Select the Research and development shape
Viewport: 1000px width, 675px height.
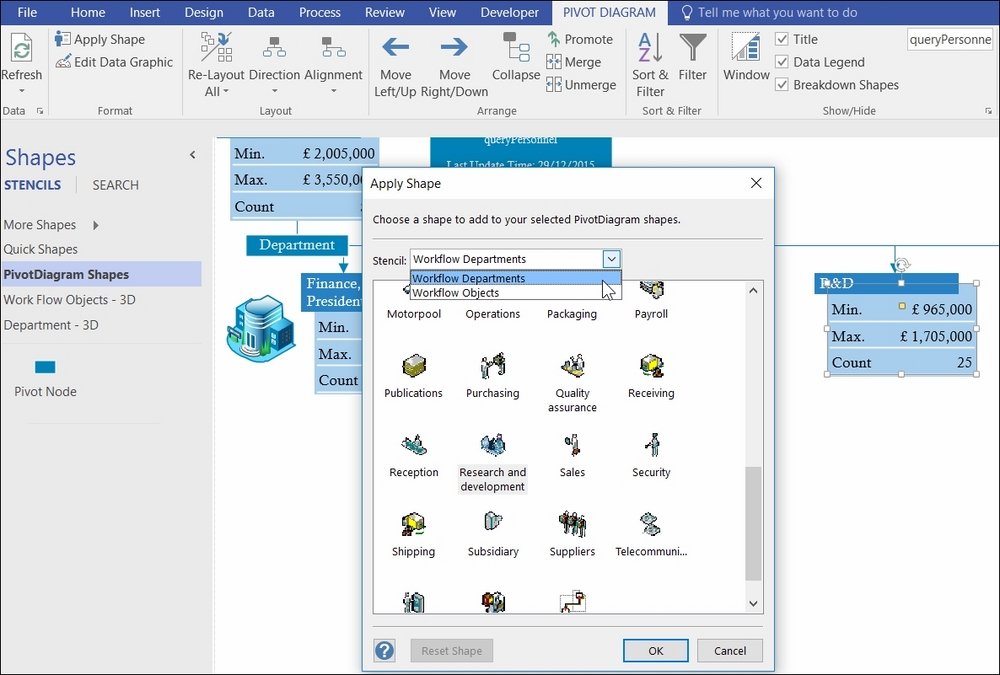[493, 461]
